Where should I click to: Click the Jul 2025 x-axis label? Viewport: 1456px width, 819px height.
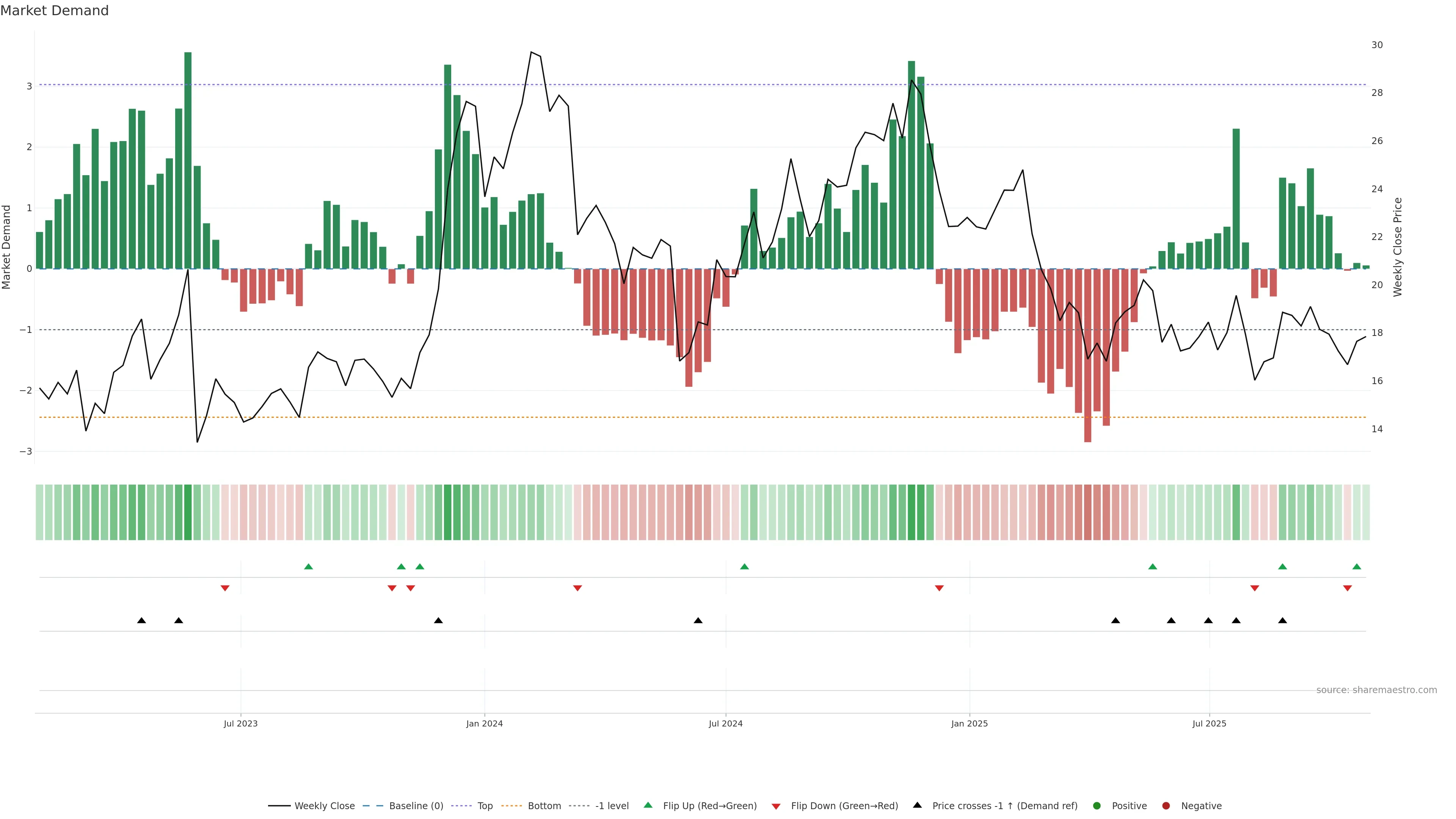1209,723
